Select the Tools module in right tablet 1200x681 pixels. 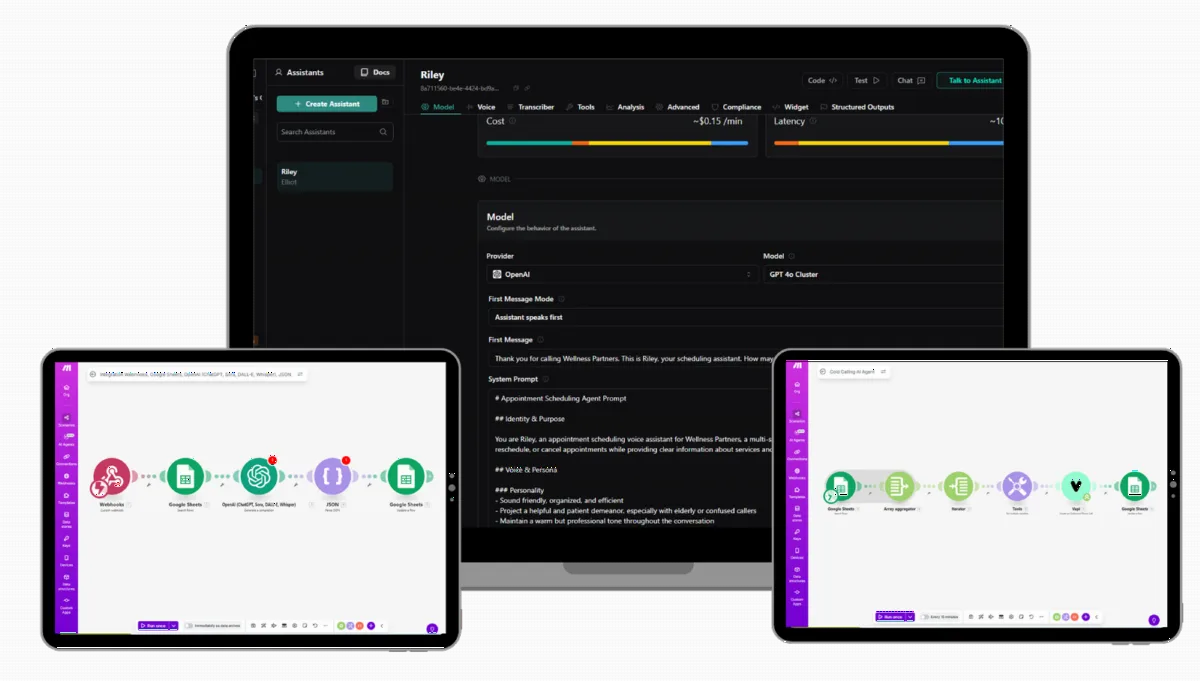click(x=1017, y=486)
